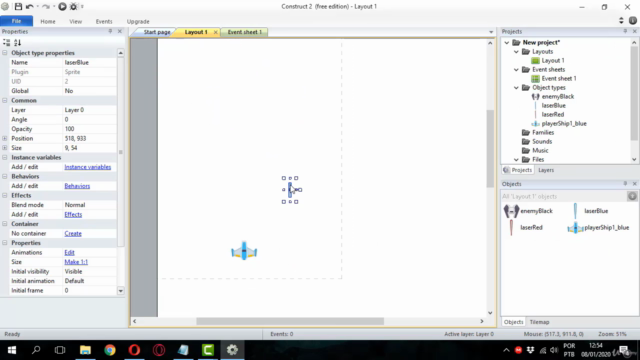Open the Home ribbon tab
Screen dimensions: 640x360
click(x=48, y=21)
